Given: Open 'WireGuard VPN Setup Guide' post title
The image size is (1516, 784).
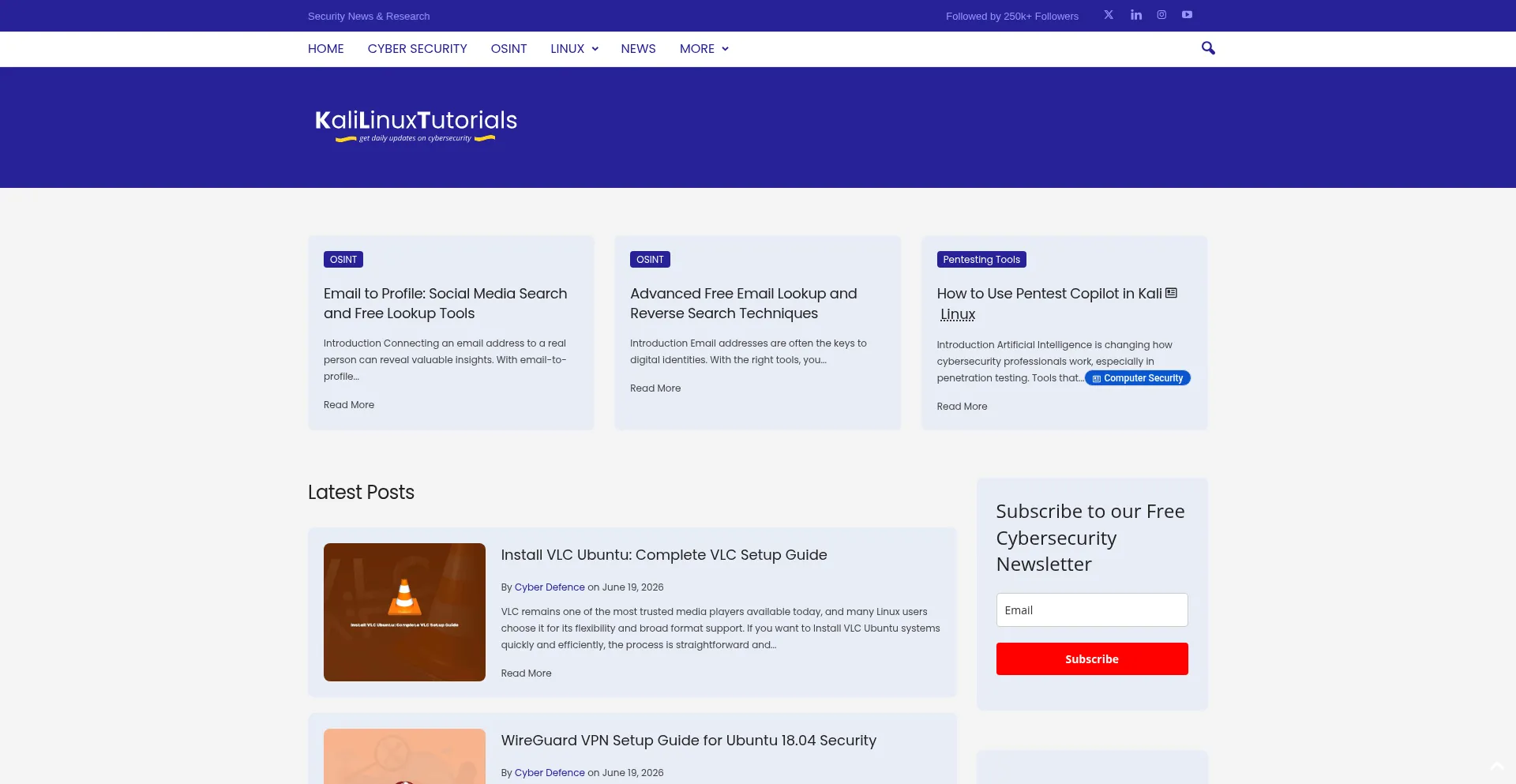Looking at the screenshot, I should pos(689,741).
